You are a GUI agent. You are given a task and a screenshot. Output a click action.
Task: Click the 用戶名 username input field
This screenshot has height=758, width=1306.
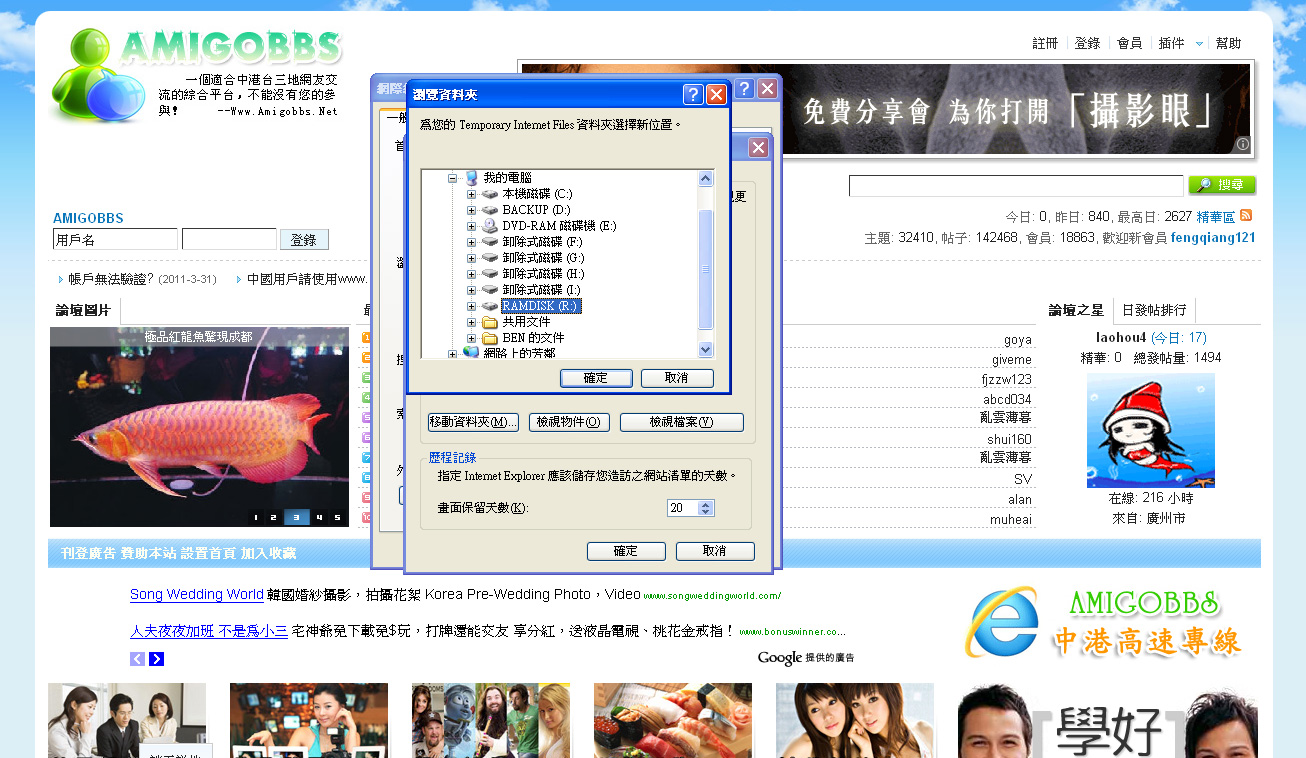[115, 240]
